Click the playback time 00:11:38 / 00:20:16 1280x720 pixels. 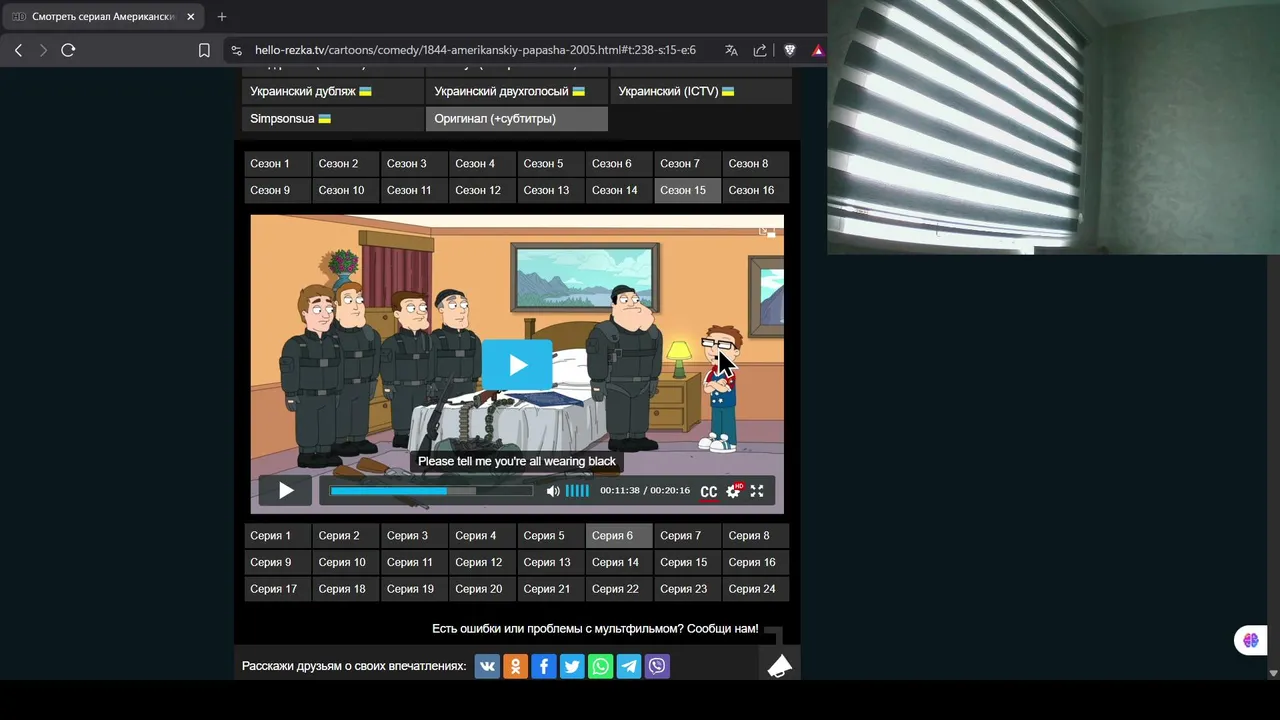645,491
